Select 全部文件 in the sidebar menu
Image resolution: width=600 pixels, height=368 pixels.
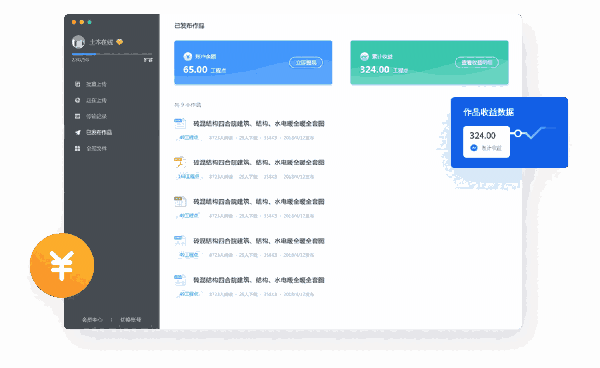pyautogui.click(x=96, y=148)
